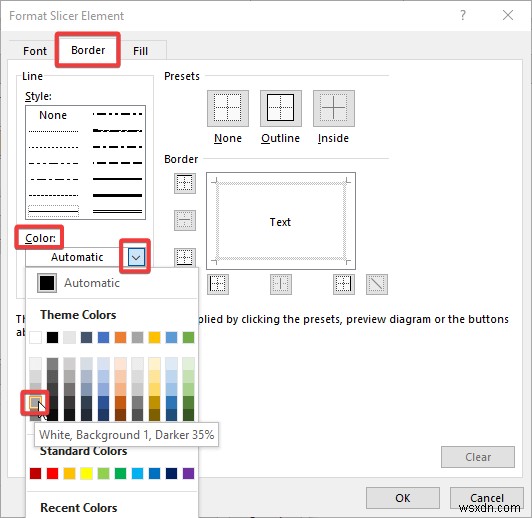Toggle the left border button
This screenshot has height=518, width=532.
tap(217, 284)
